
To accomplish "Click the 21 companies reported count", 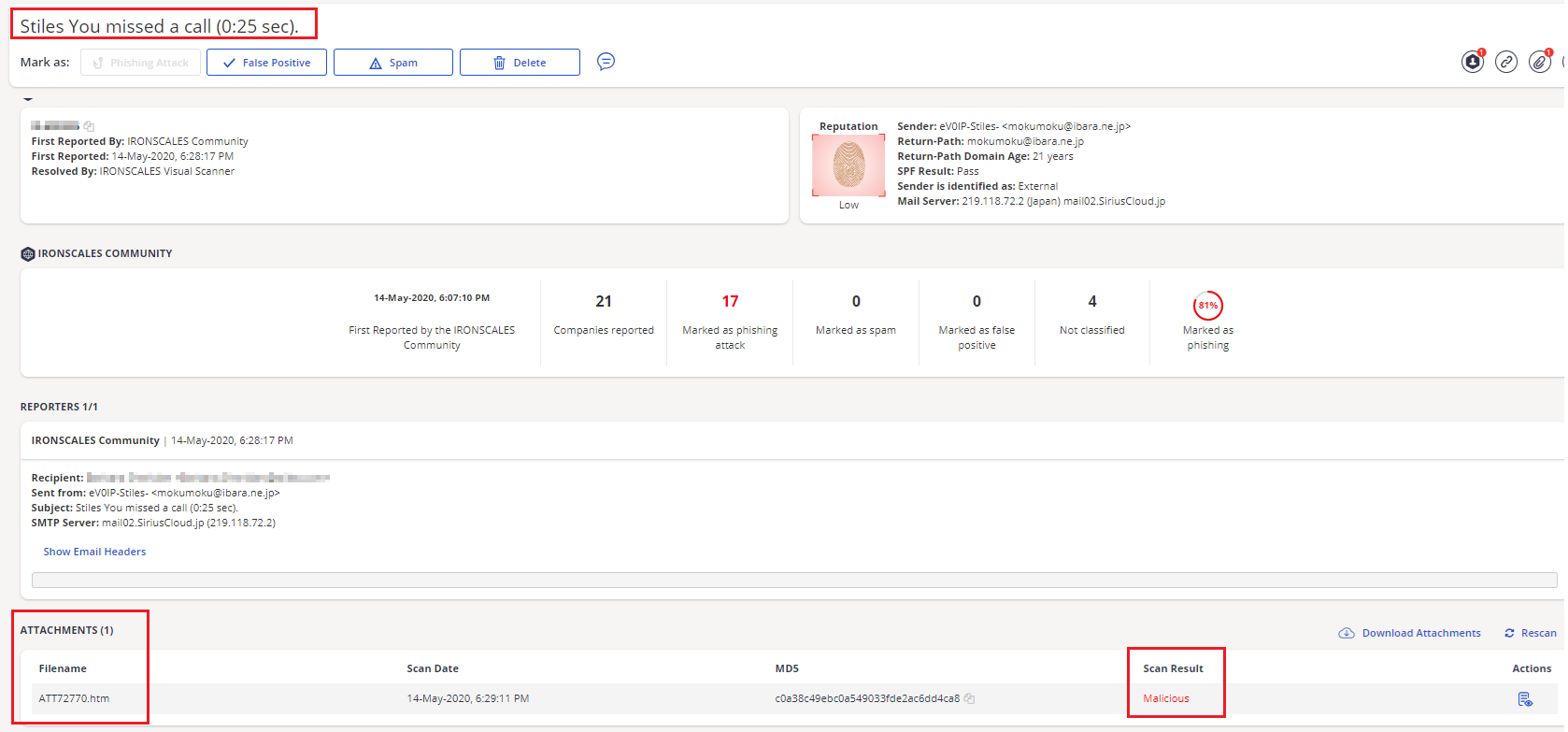I will pos(604,301).
